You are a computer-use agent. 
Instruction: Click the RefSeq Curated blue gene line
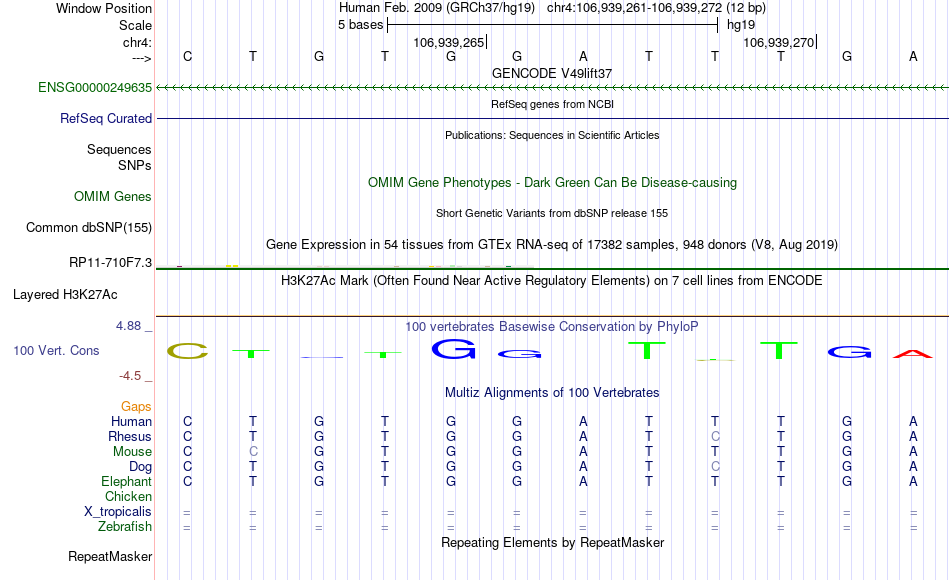(x=552, y=118)
